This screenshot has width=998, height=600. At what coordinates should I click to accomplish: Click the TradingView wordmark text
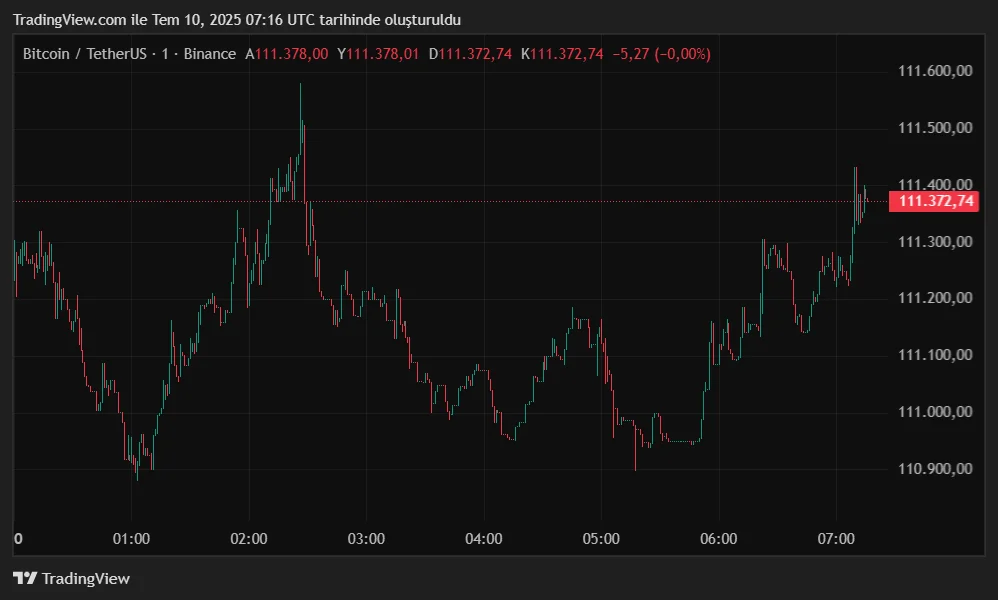pyautogui.click(x=86, y=578)
